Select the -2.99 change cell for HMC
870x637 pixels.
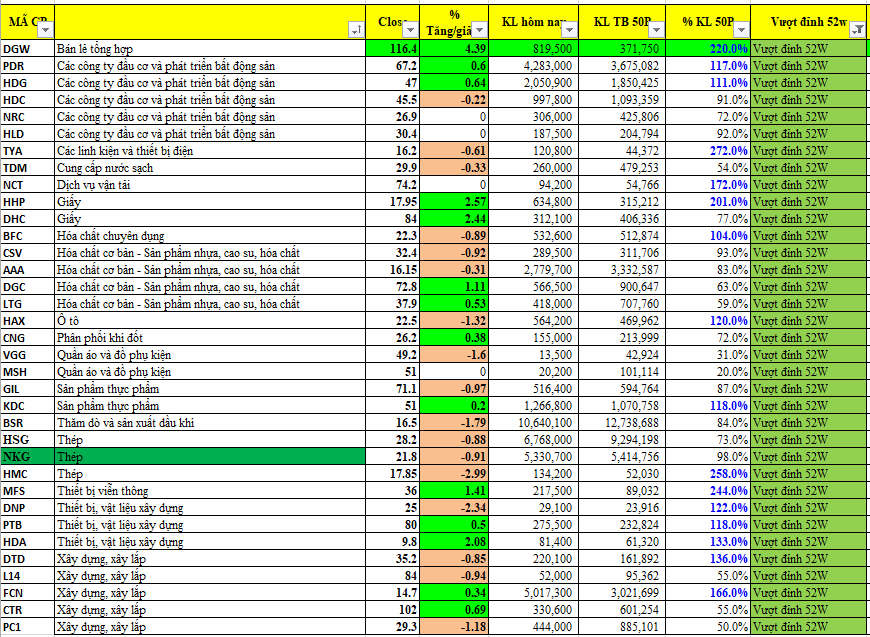coord(454,473)
